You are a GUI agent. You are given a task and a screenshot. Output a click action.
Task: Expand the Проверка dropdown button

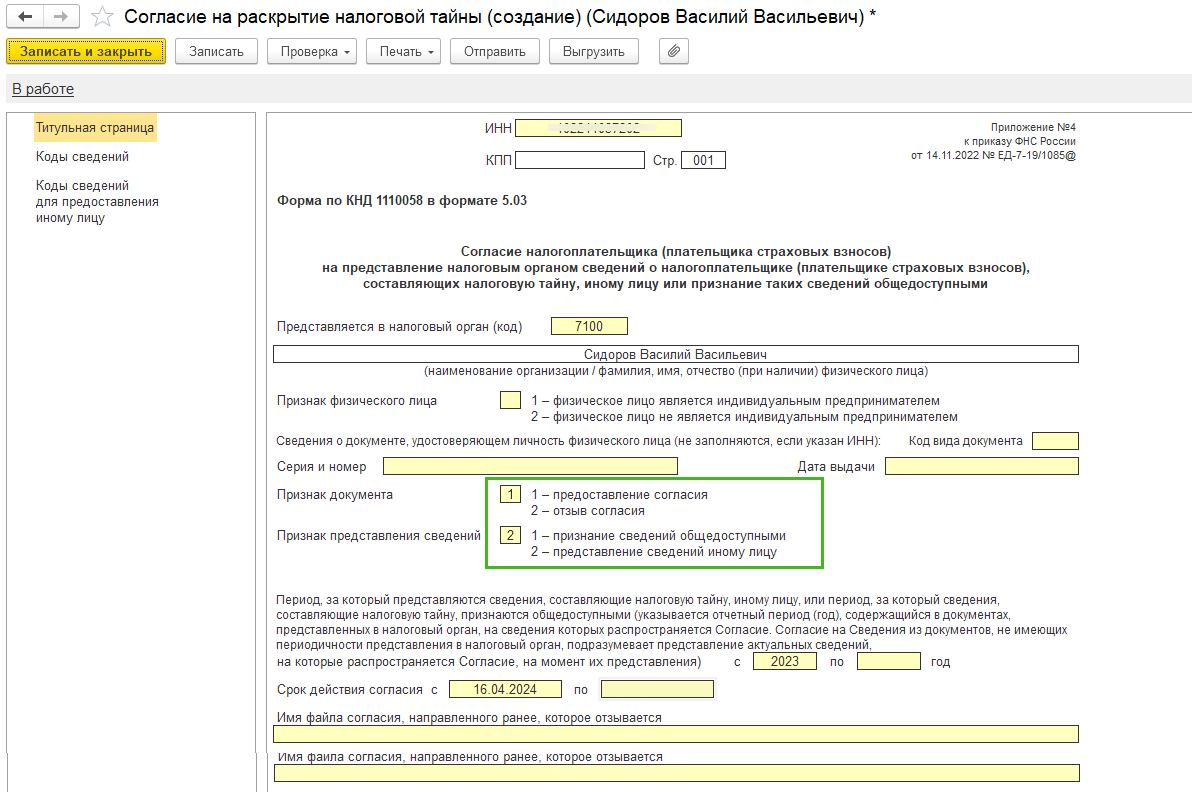tap(312, 52)
